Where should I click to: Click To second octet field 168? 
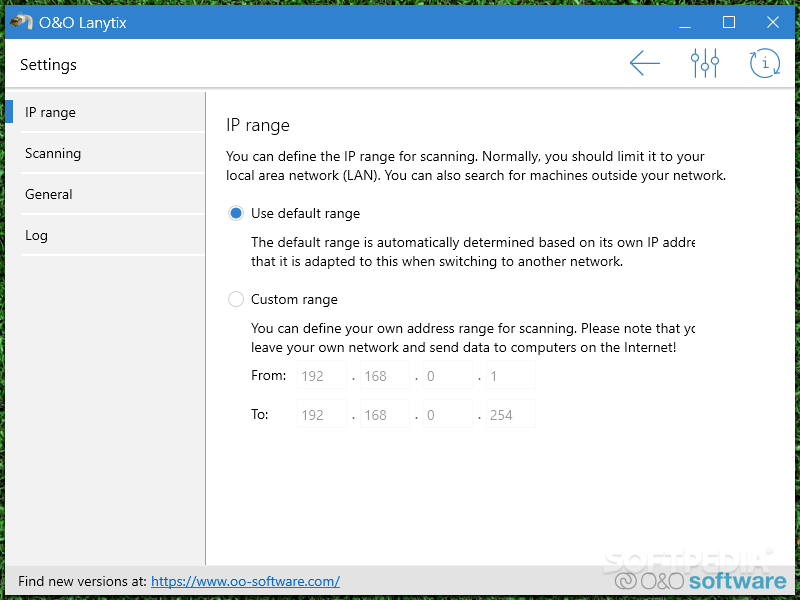tap(385, 414)
